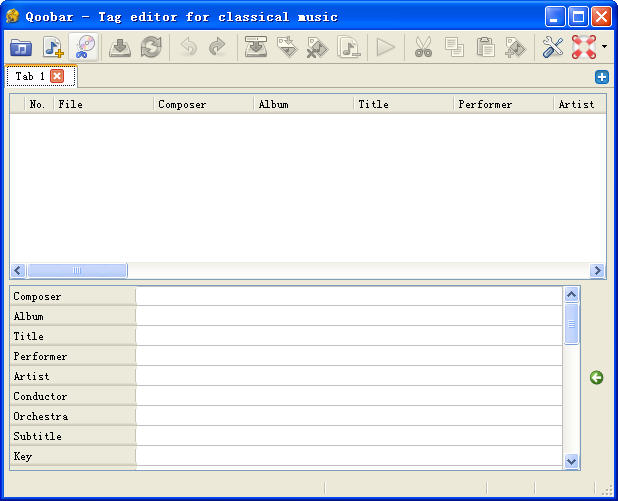Reload tags with the refresh icon

[151, 47]
